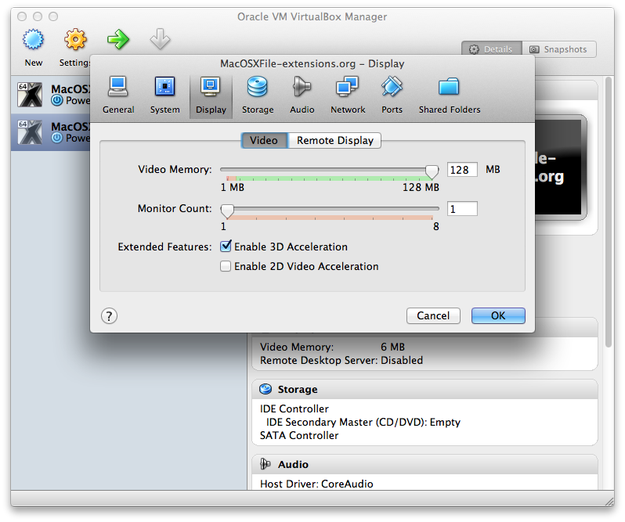Image resolution: width=625 pixels, height=522 pixels.
Task: Click the Monitor Count slider handle
Action: tap(227, 210)
